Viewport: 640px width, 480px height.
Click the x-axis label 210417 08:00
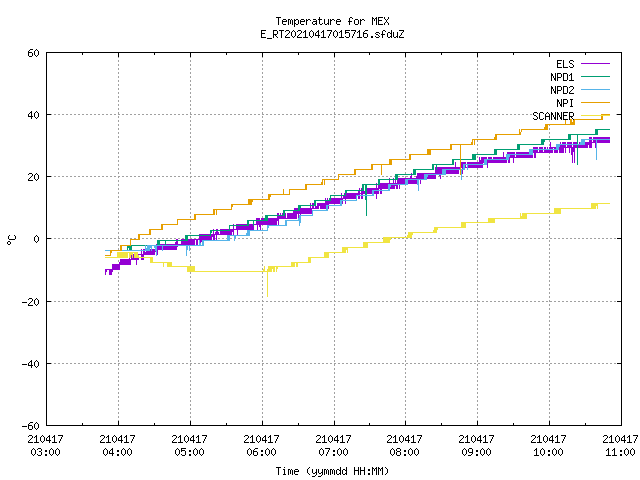click(404, 446)
